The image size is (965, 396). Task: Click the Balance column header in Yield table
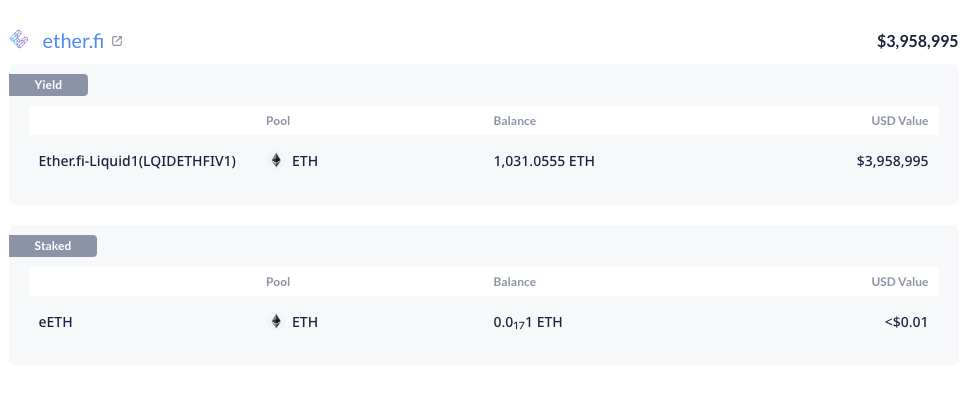(x=515, y=121)
